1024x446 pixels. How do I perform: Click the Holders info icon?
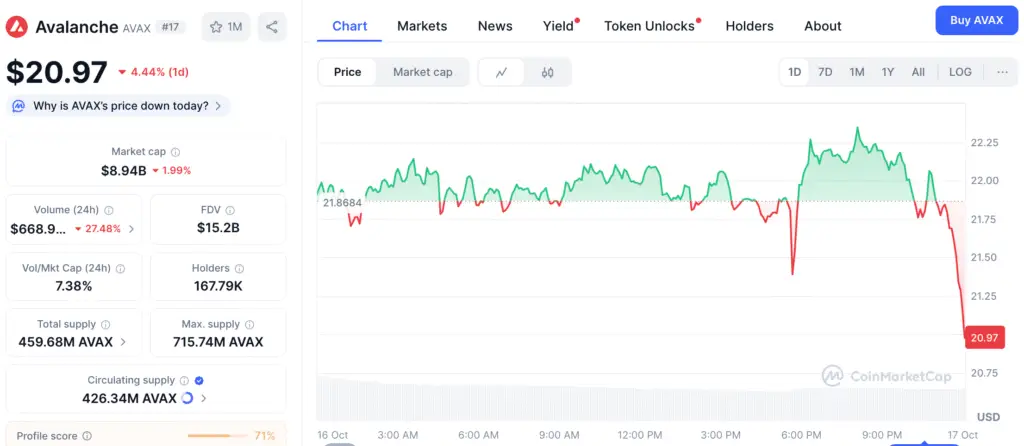point(239,268)
